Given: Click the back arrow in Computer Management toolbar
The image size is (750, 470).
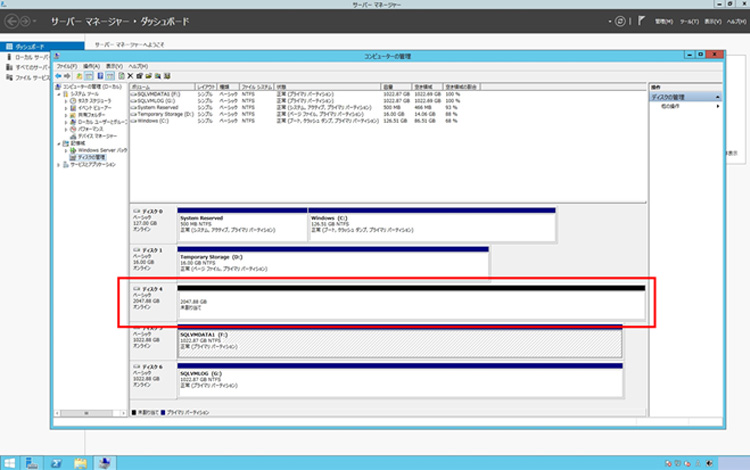Looking at the screenshot, I should [59, 76].
